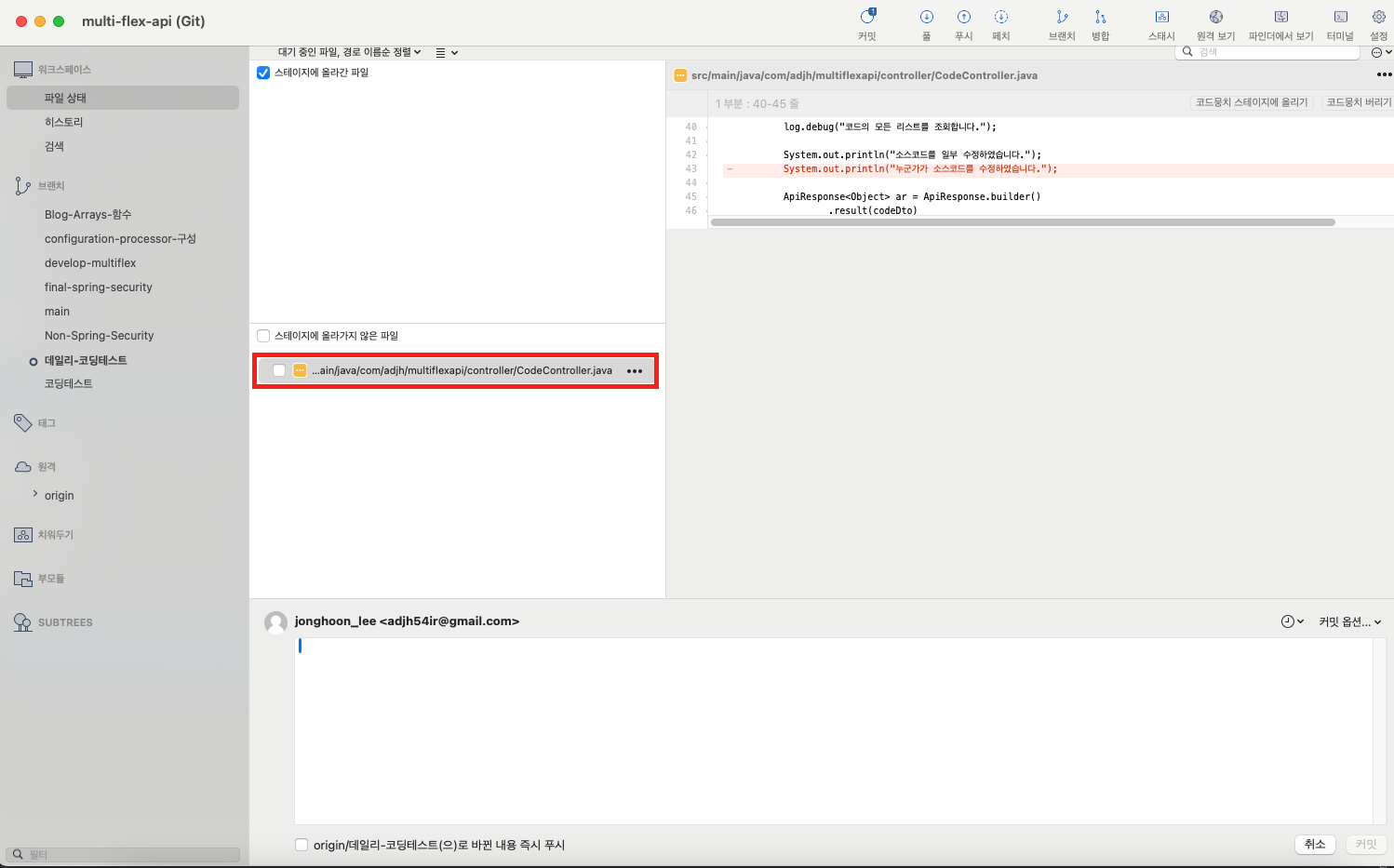
Task: Click the jonghoon_lee author avatar
Action: pos(276,622)
